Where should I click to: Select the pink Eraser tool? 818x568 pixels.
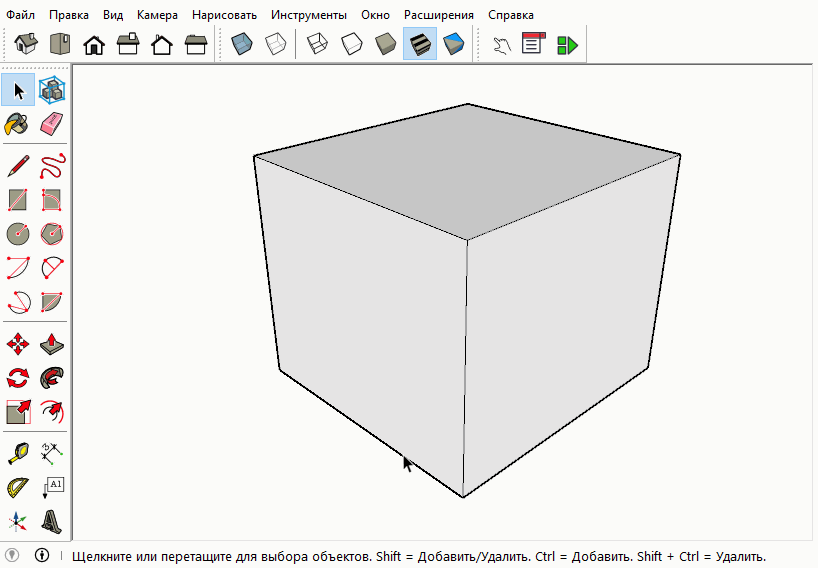52,124
